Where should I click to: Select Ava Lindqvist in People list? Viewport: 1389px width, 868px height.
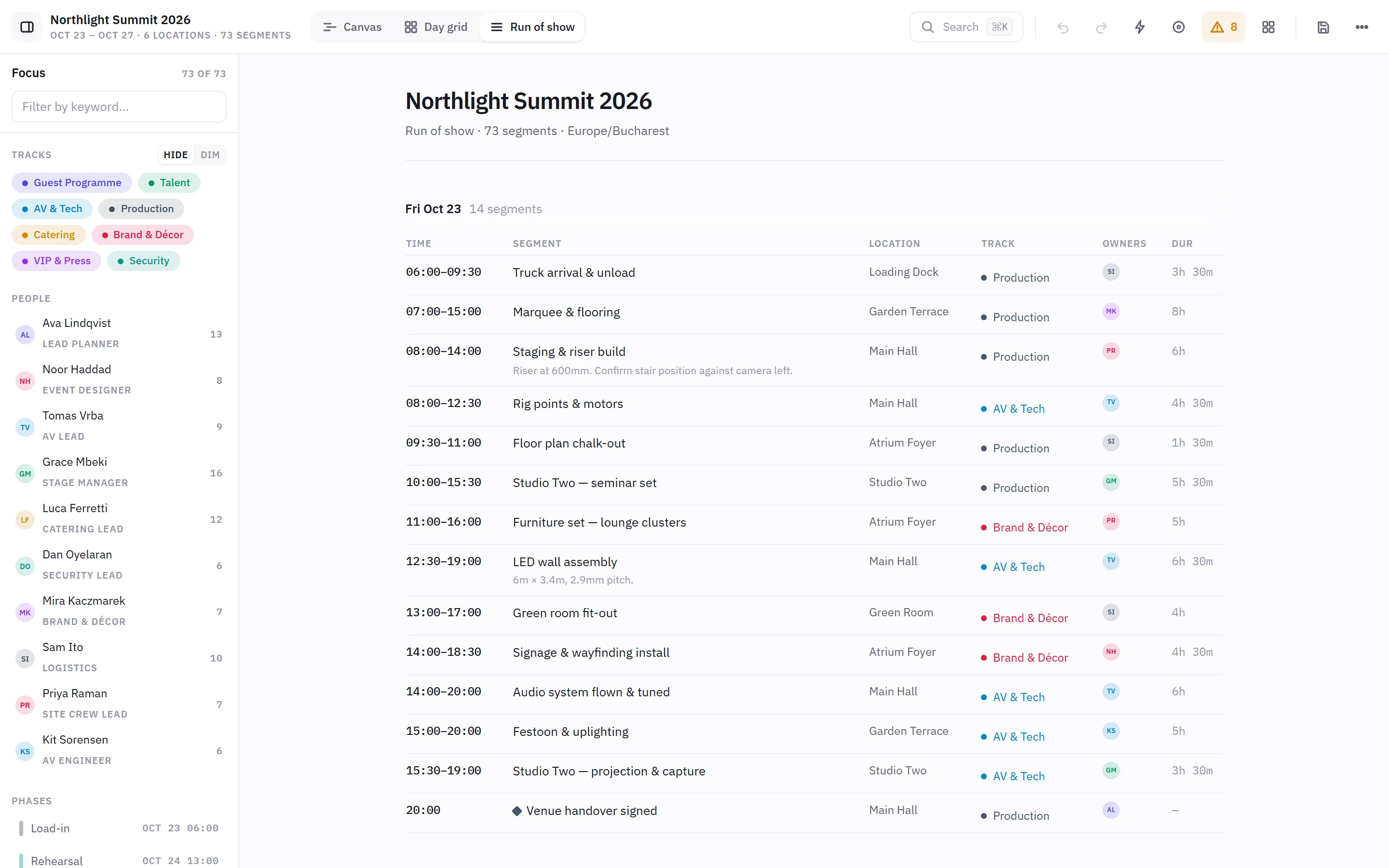[119, 334]
